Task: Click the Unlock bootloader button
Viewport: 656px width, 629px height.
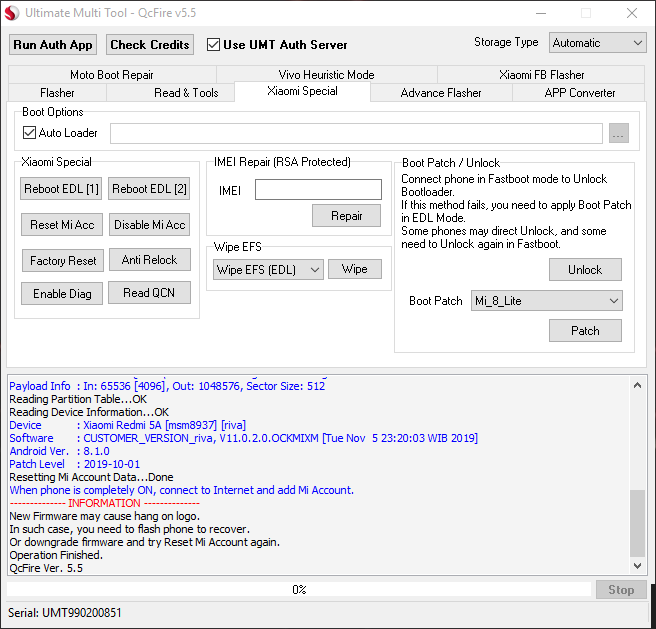Action: [x=585, y=270]
